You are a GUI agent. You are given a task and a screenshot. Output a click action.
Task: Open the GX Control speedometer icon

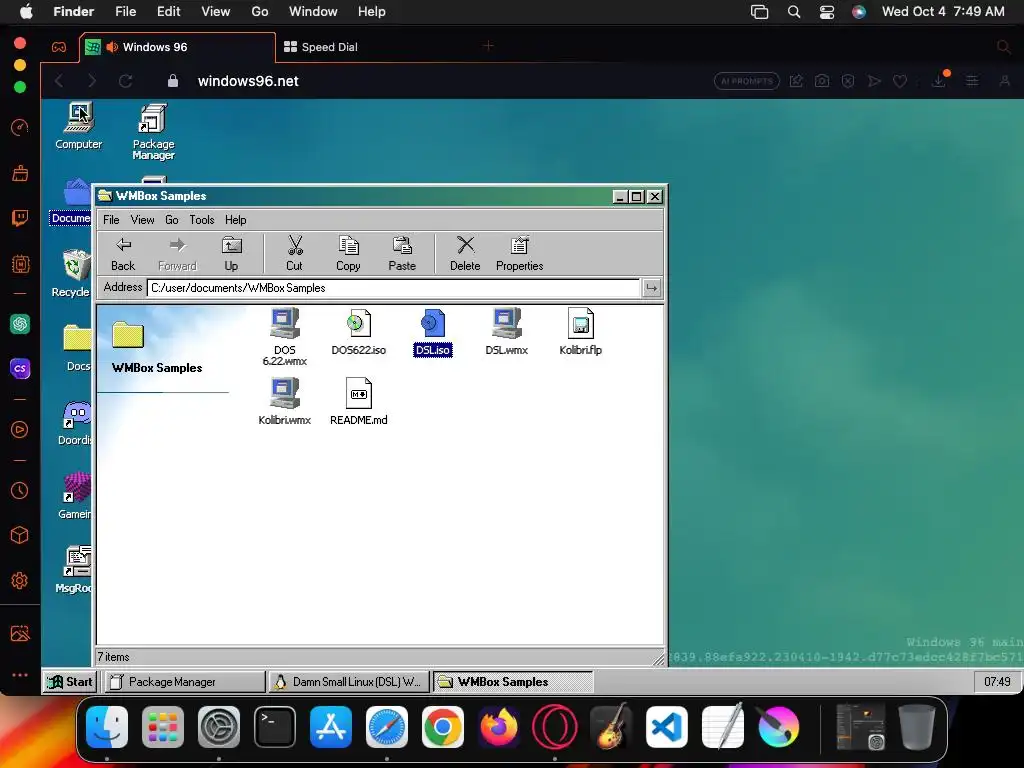pyautogui.click(x=20, y=127)
